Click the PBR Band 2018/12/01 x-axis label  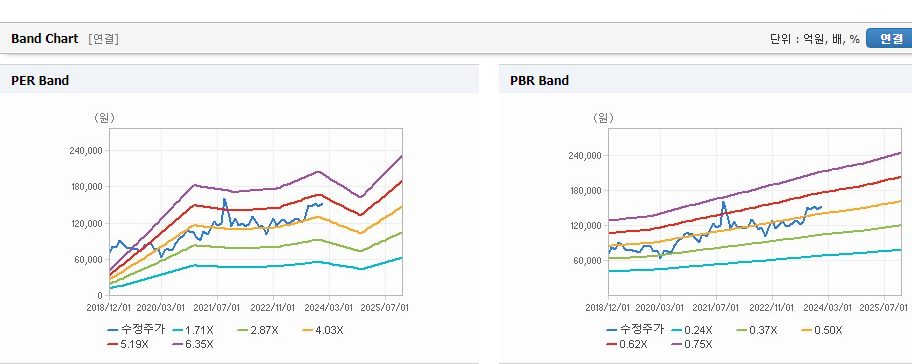(x=608, y=307)
